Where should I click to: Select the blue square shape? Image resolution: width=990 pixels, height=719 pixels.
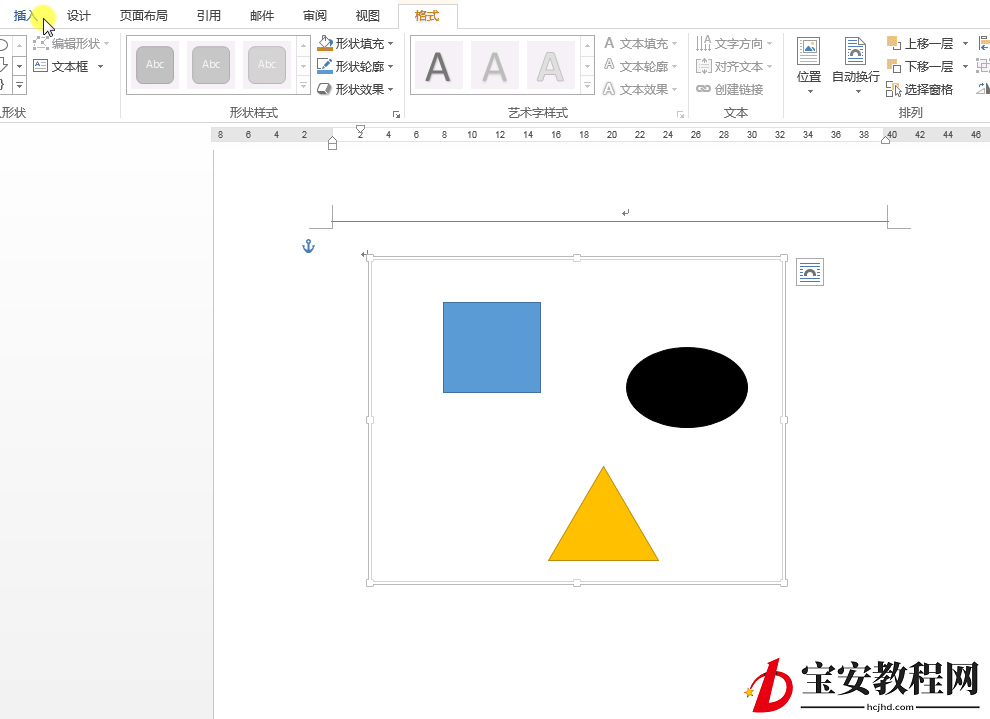492,347
